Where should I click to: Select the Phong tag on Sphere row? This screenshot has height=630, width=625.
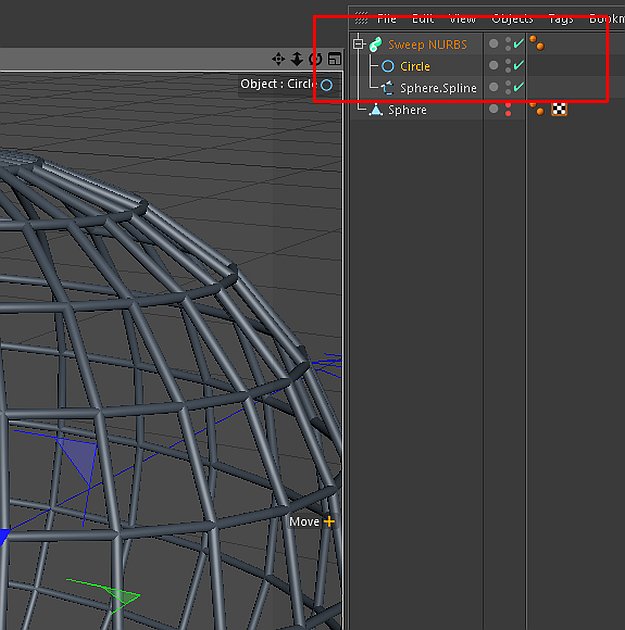point(537,108)
